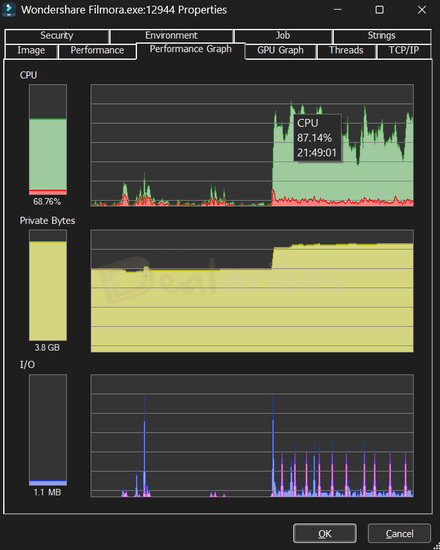Click the resize grip in bottom corner
440x550 pixels.
[x=436, y=546]
